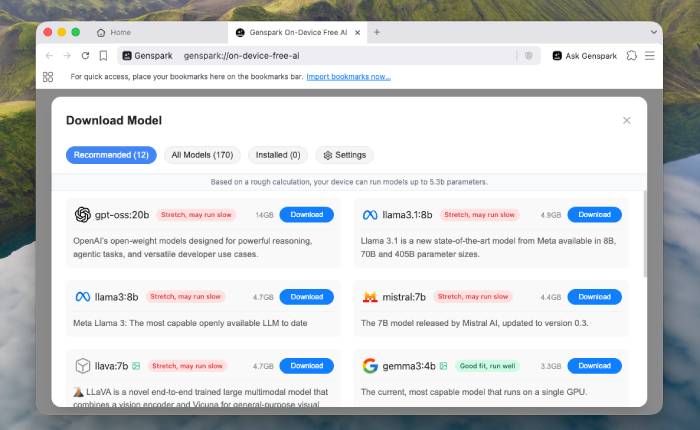Open the shield icon in address bar
700x430 pixels.
coord(529,56)
